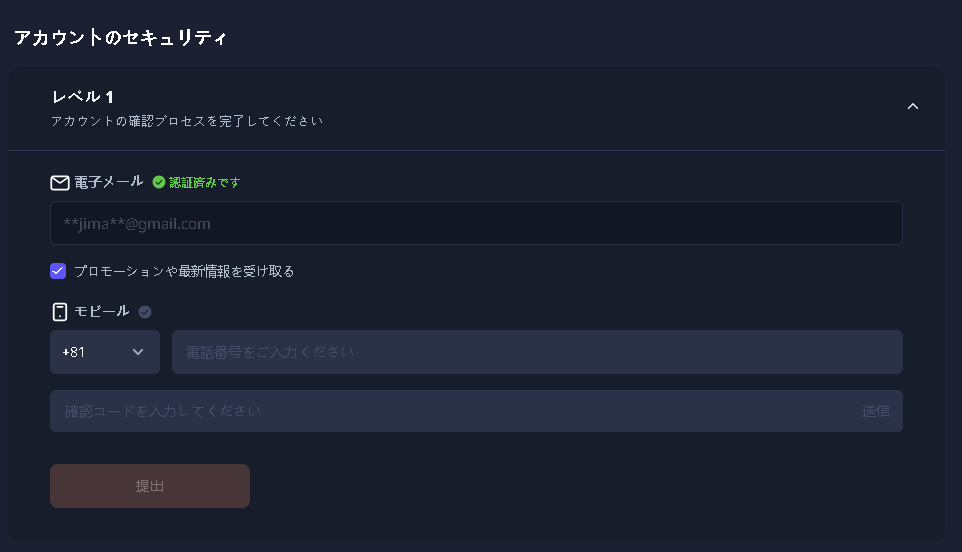Click the arrow in the country code selector
The image size is (962, 552).
(138, 352)
